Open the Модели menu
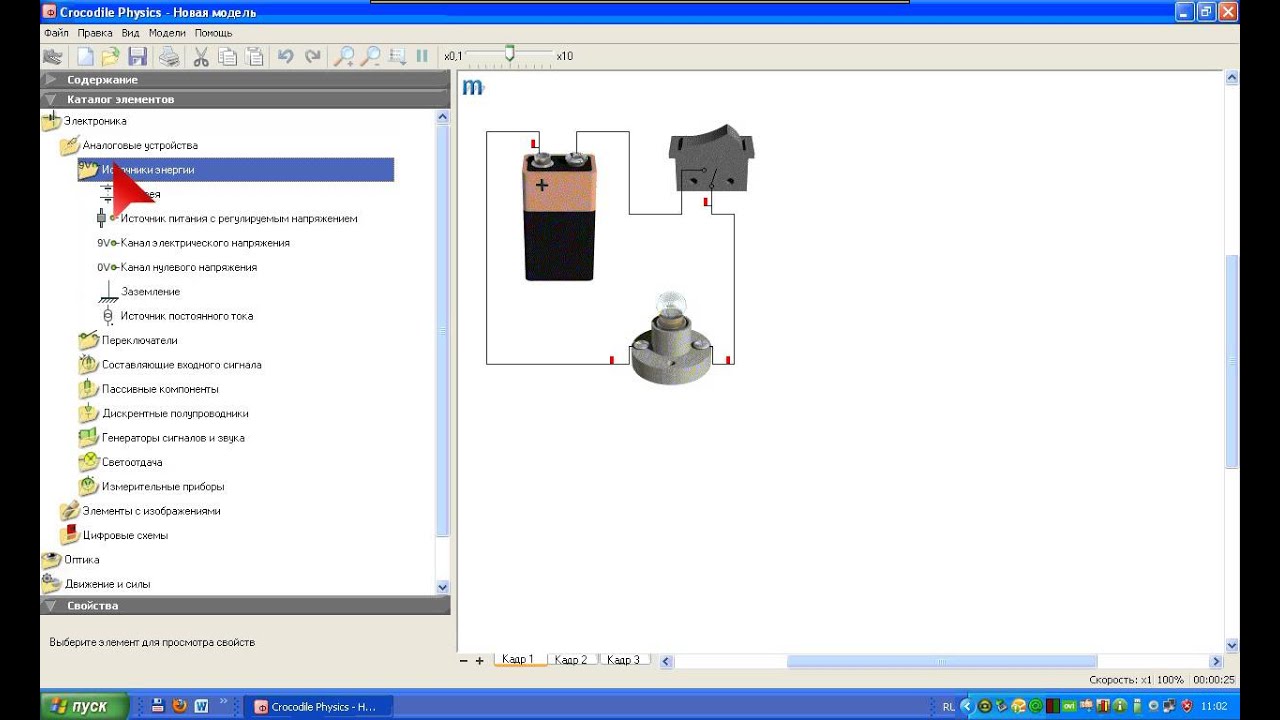 [167, 33]
